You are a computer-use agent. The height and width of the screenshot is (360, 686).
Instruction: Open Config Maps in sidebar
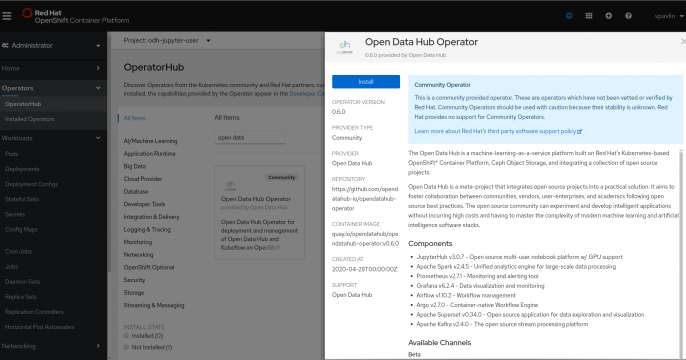point(21,229)
